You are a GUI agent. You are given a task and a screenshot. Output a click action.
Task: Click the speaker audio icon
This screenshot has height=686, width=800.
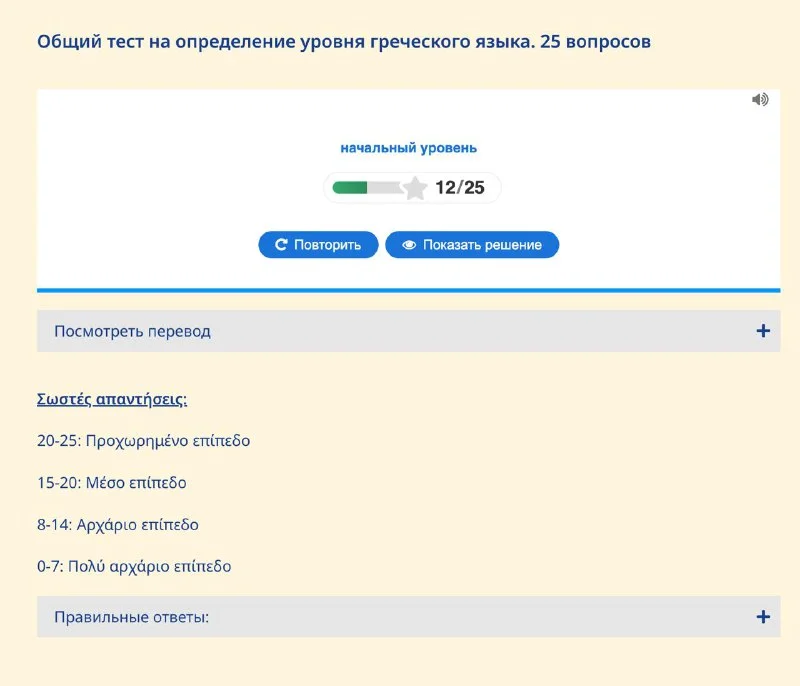(760, 99)
